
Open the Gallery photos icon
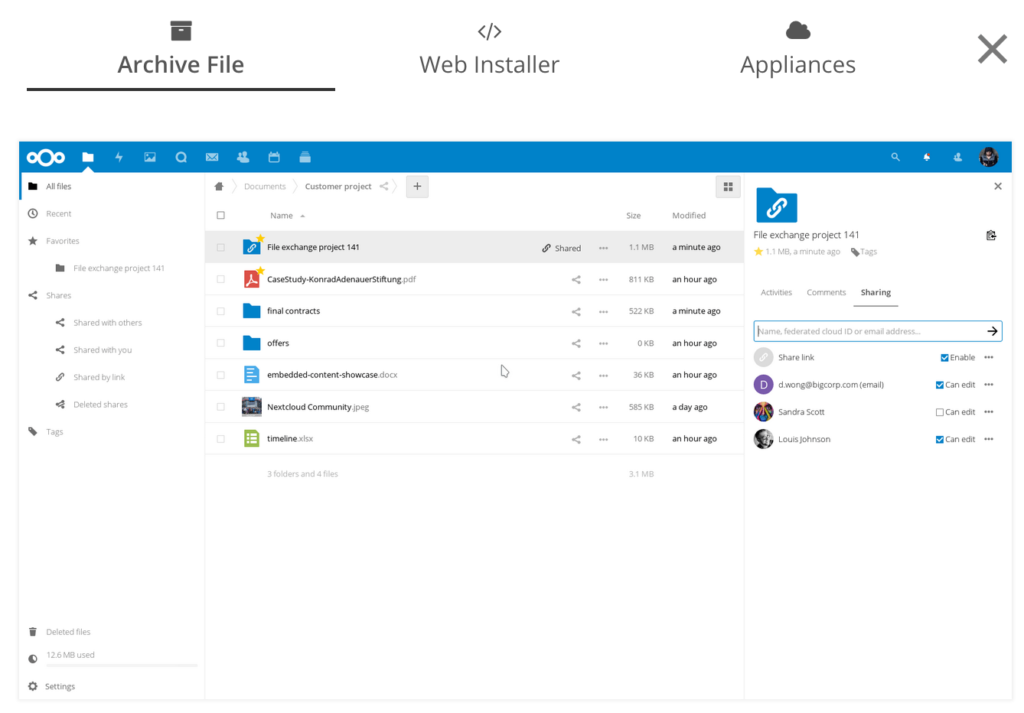pyautogui.click(x=150, y=157)
